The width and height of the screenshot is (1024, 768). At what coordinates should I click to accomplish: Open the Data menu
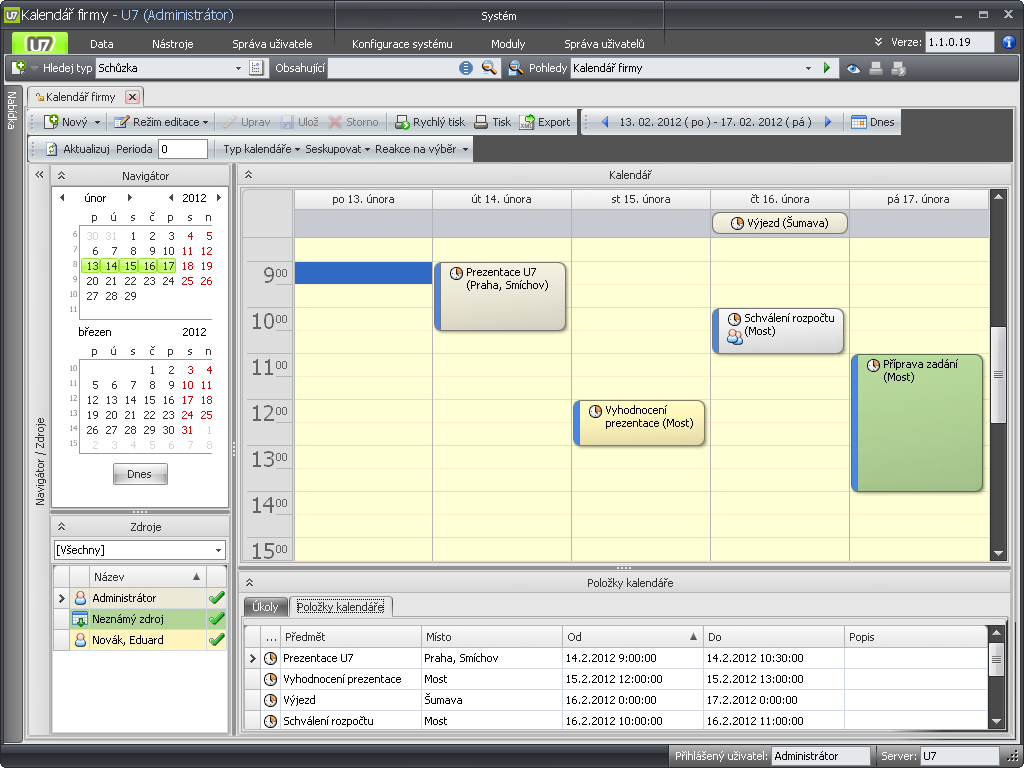click(x=102, y=44)
